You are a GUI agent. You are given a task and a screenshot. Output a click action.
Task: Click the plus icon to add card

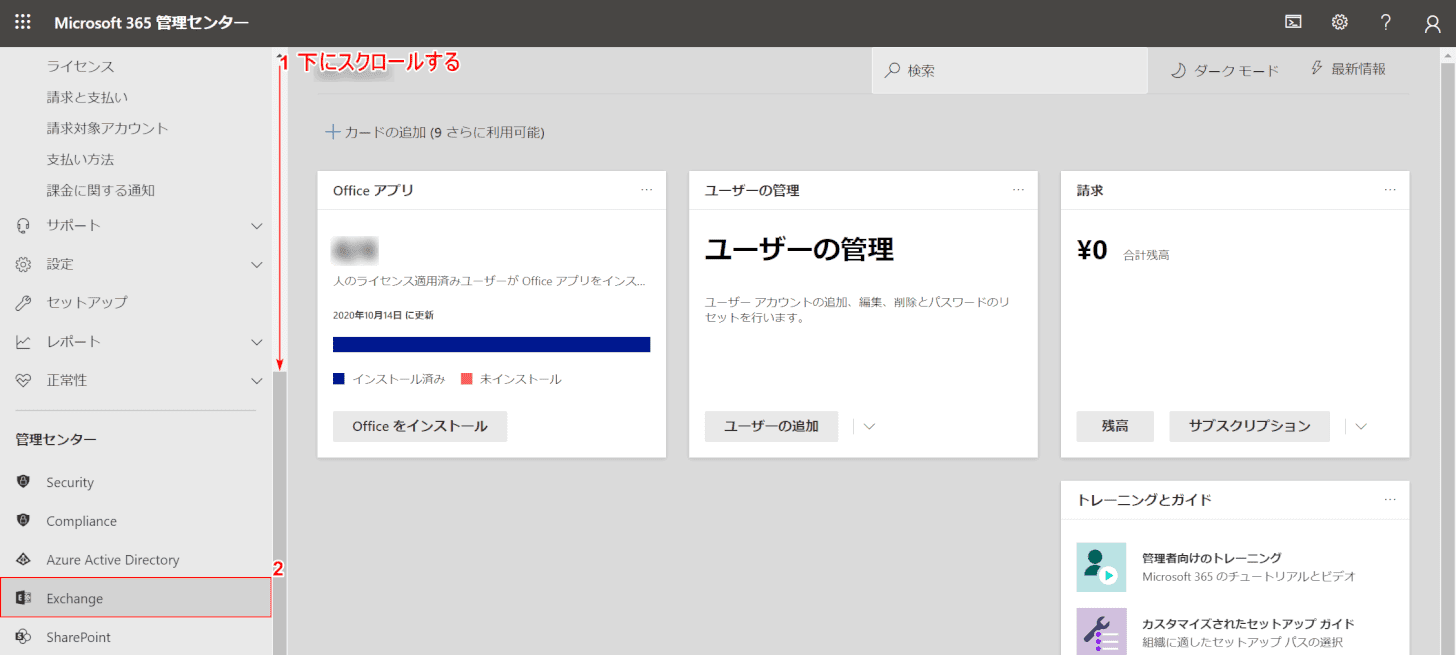(333, 132)
